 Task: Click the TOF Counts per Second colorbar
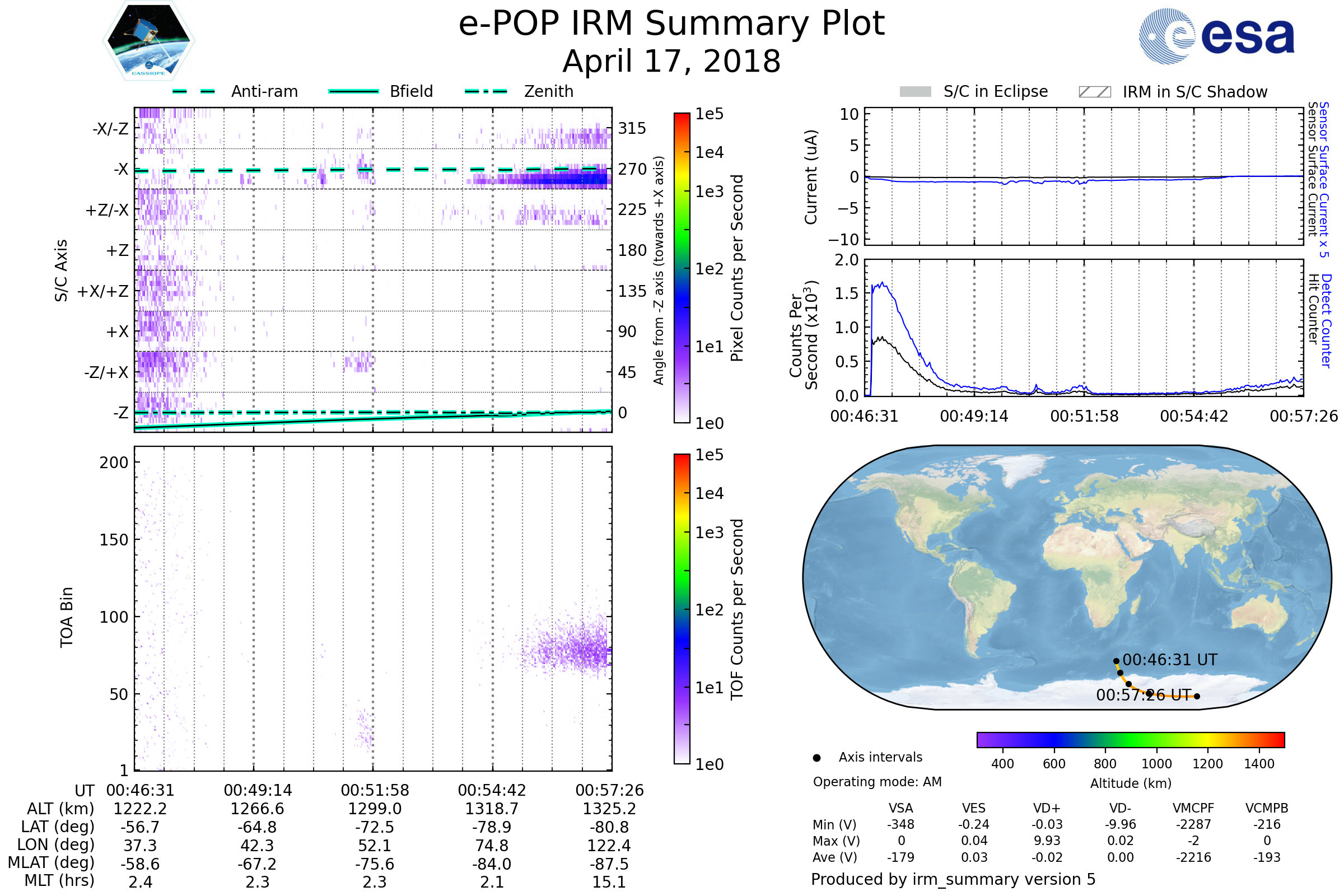[x=682, y=609]
